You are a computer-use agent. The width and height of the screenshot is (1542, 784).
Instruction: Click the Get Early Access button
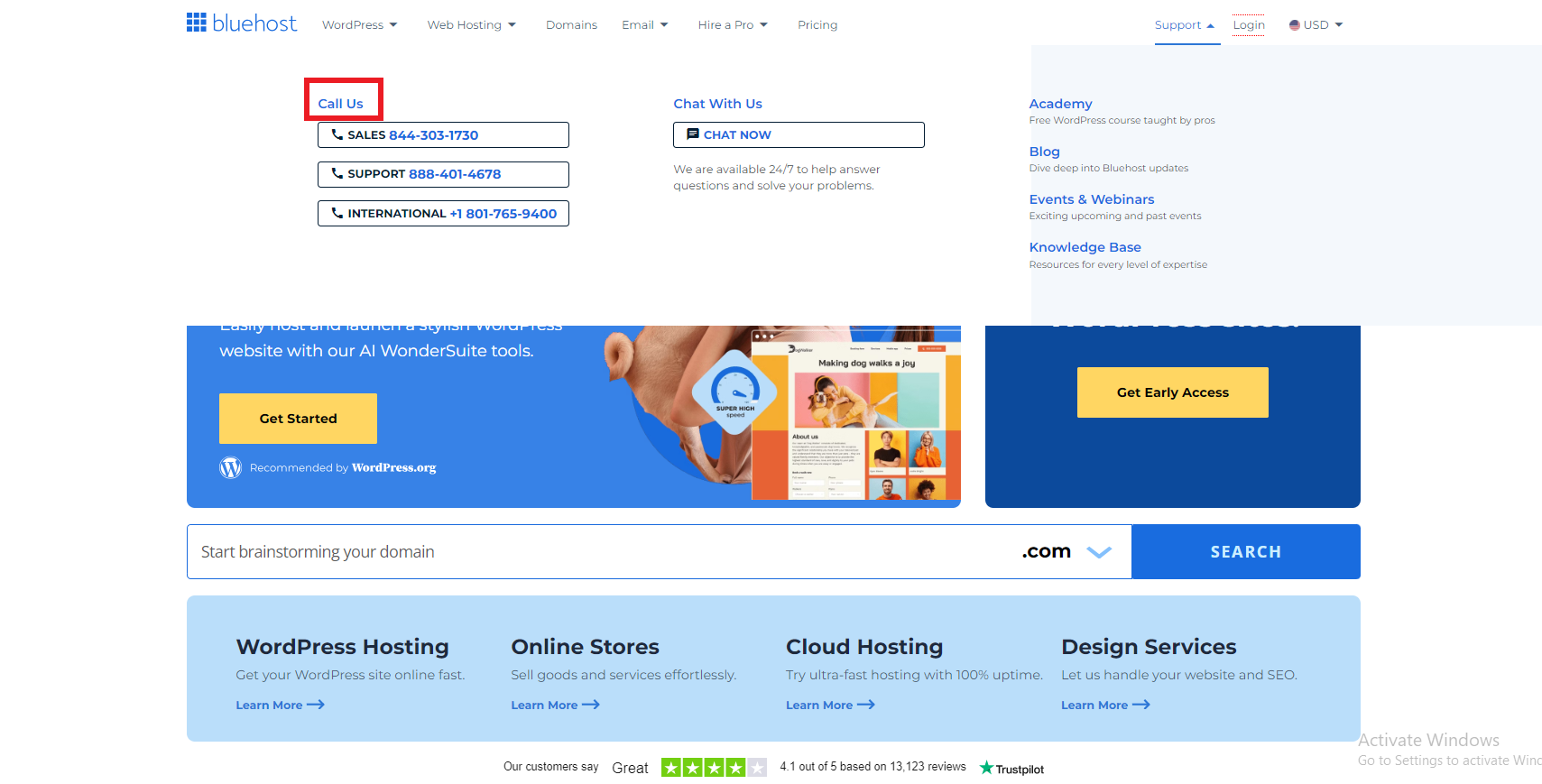click(1172, 392)
